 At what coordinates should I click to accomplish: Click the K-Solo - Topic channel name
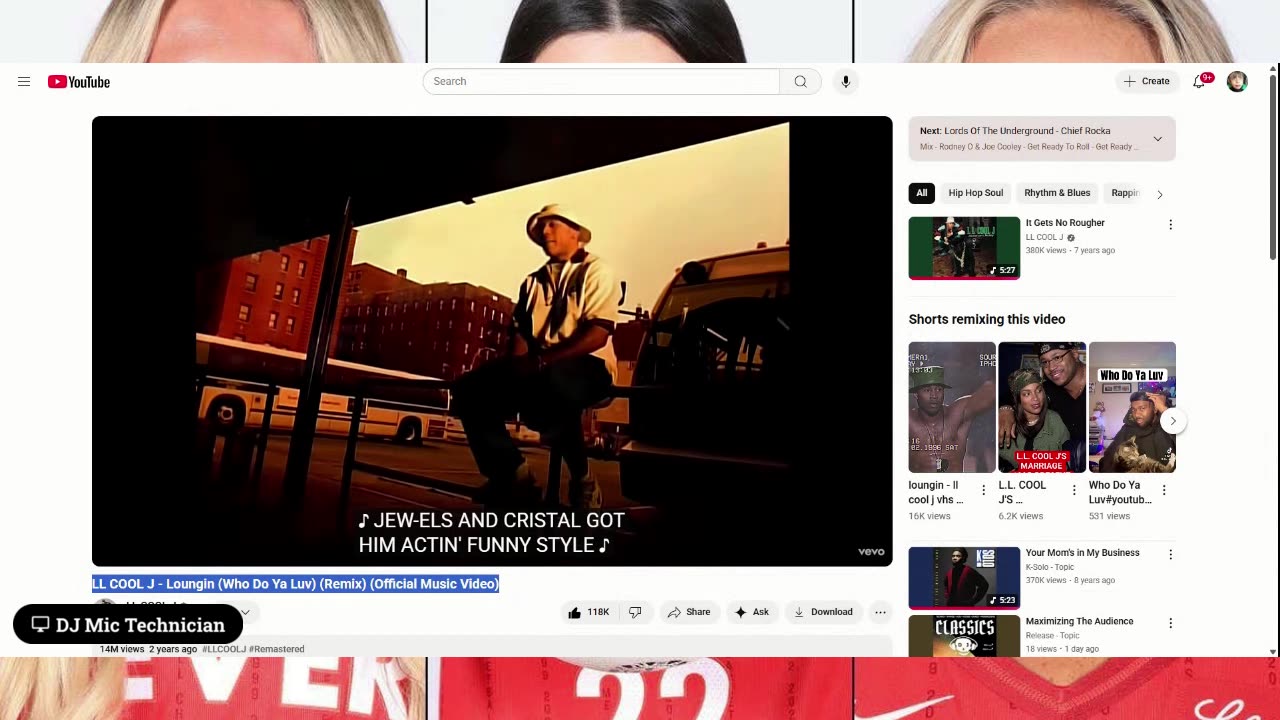[1049, 567]
